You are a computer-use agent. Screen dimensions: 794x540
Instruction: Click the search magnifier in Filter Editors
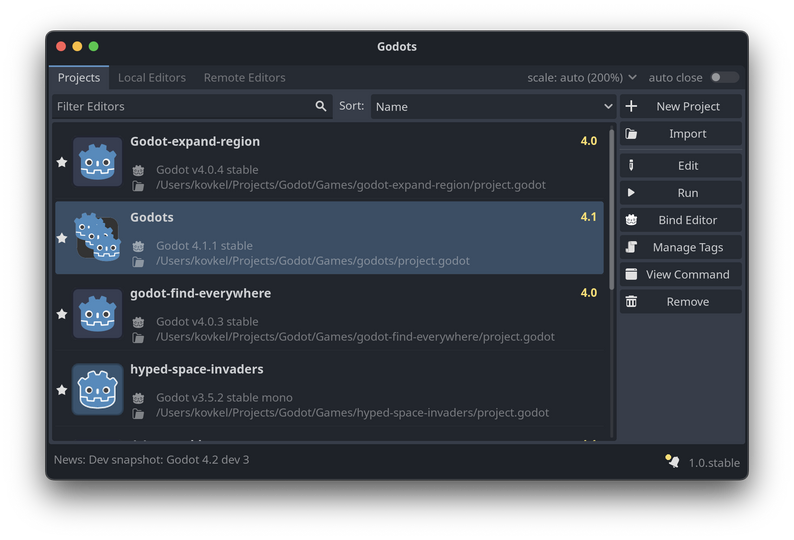(x=321, y=106)
